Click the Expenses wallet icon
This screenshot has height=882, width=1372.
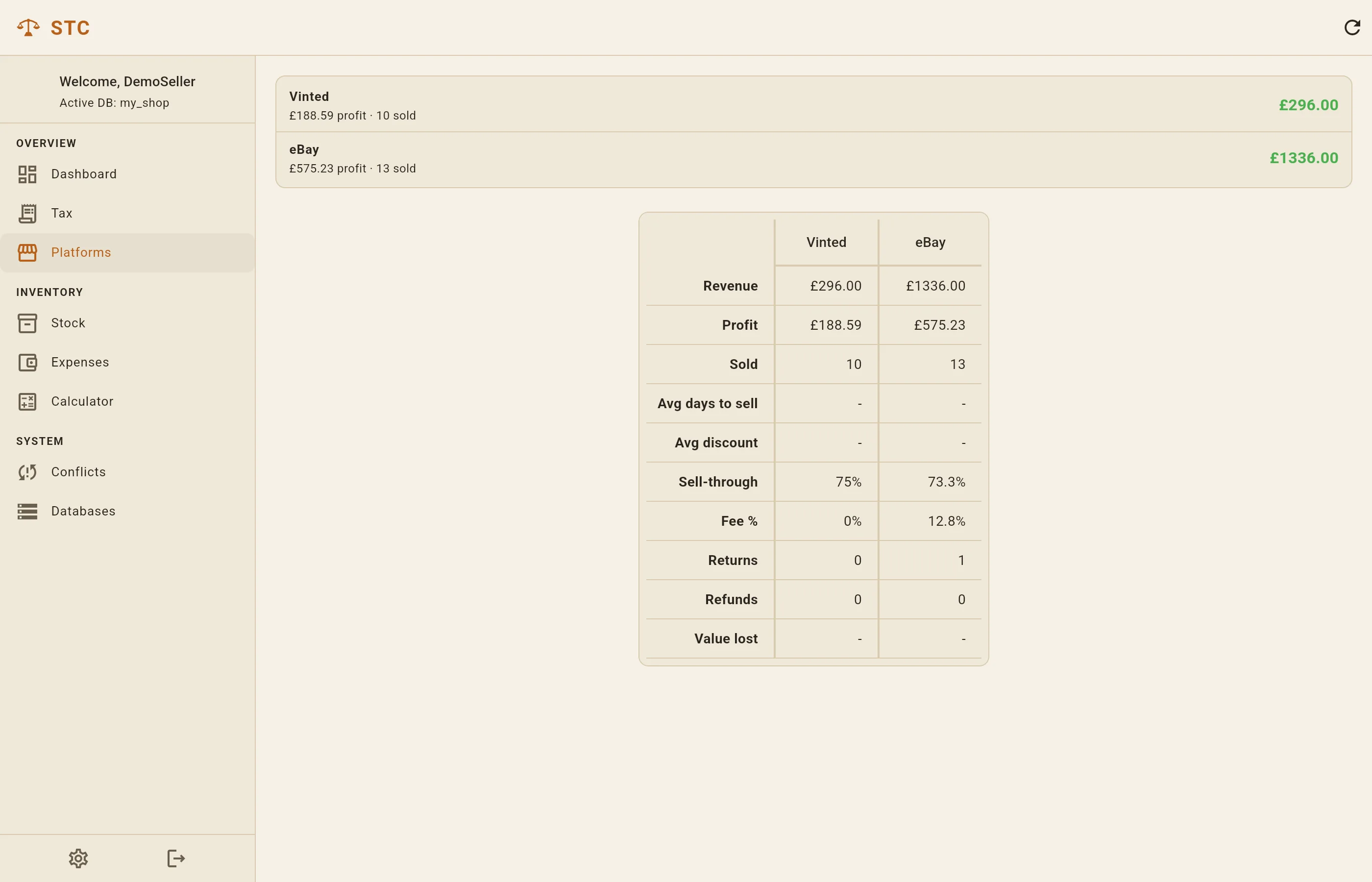pyautogui.click(x=27, y=362)
